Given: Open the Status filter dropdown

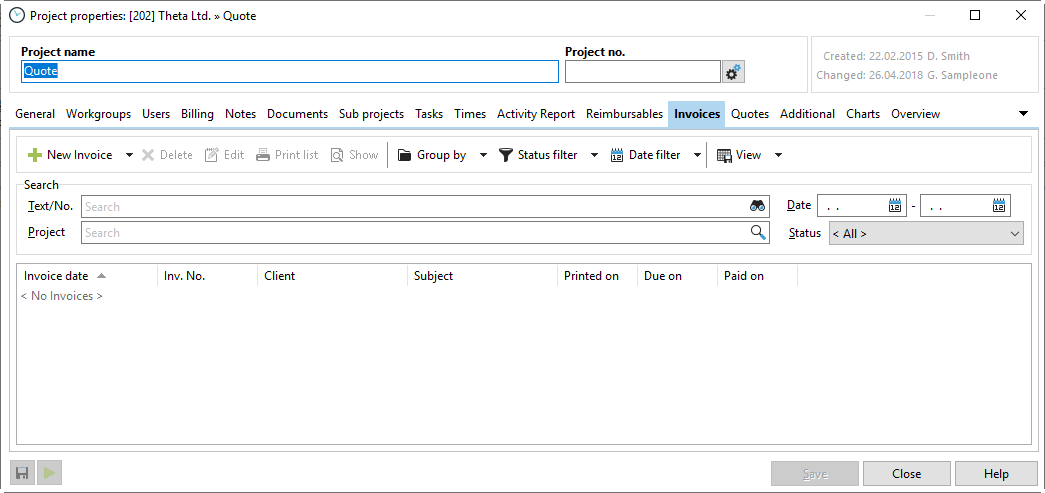Looking at the screenshot, I should tap(594, 155).
